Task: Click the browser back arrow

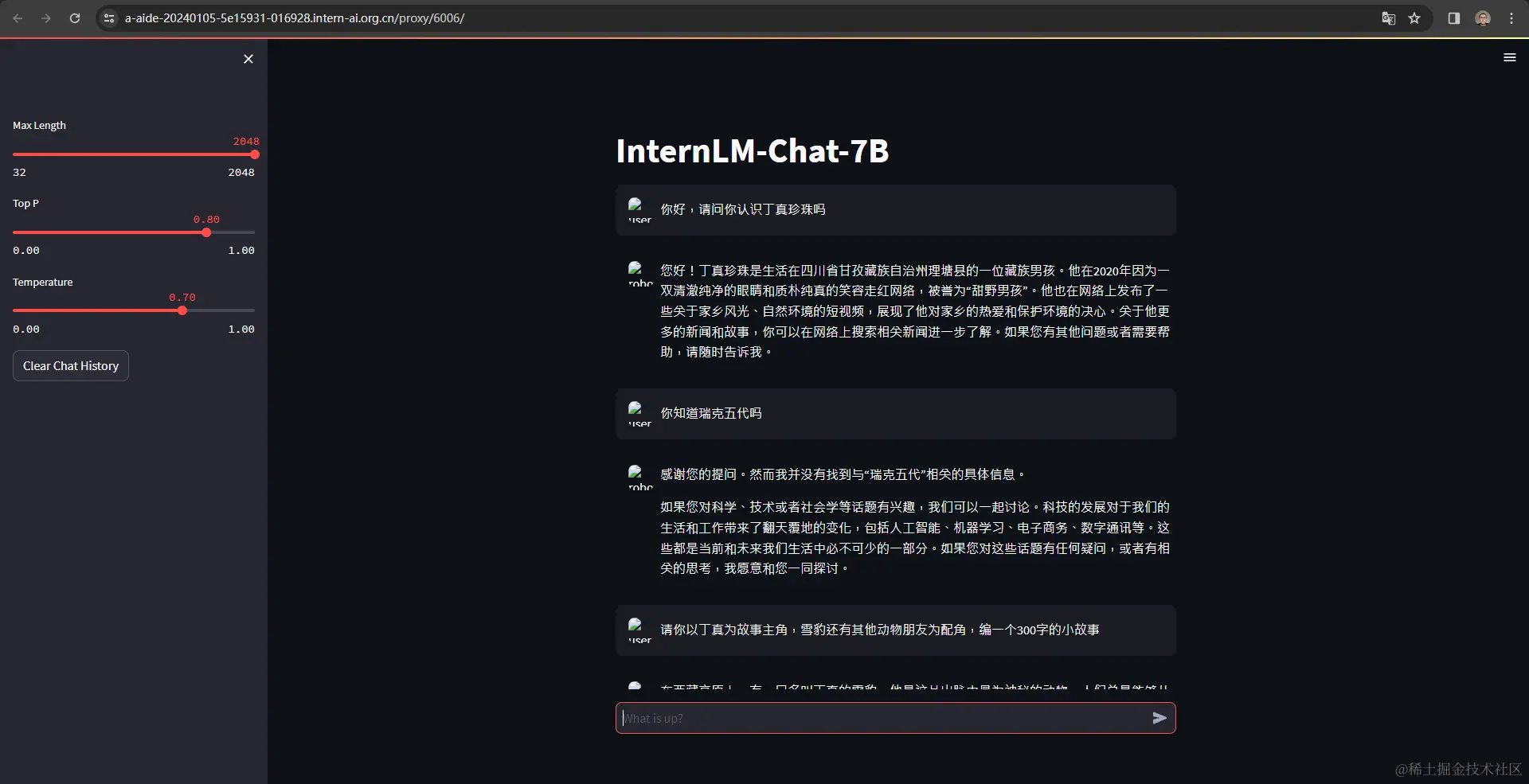Action: (x=18, y=18)
